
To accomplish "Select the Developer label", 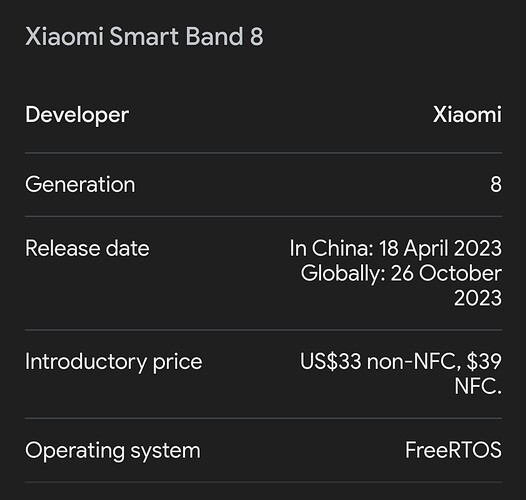I will pyautogui.click(x=77, y=115).
